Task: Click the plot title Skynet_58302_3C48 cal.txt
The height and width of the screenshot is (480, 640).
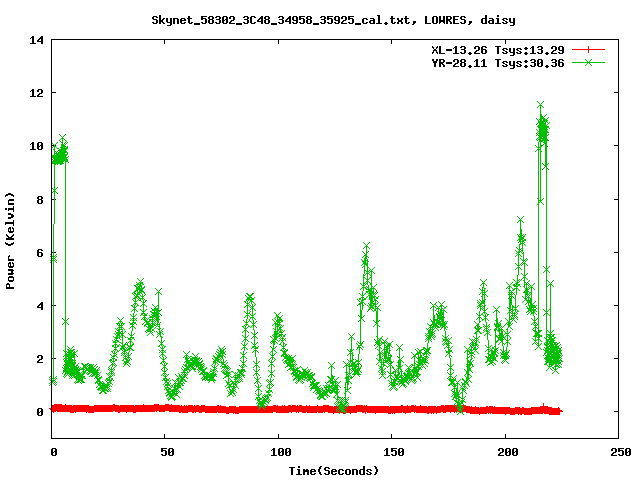Action: (x=333, y=20)
